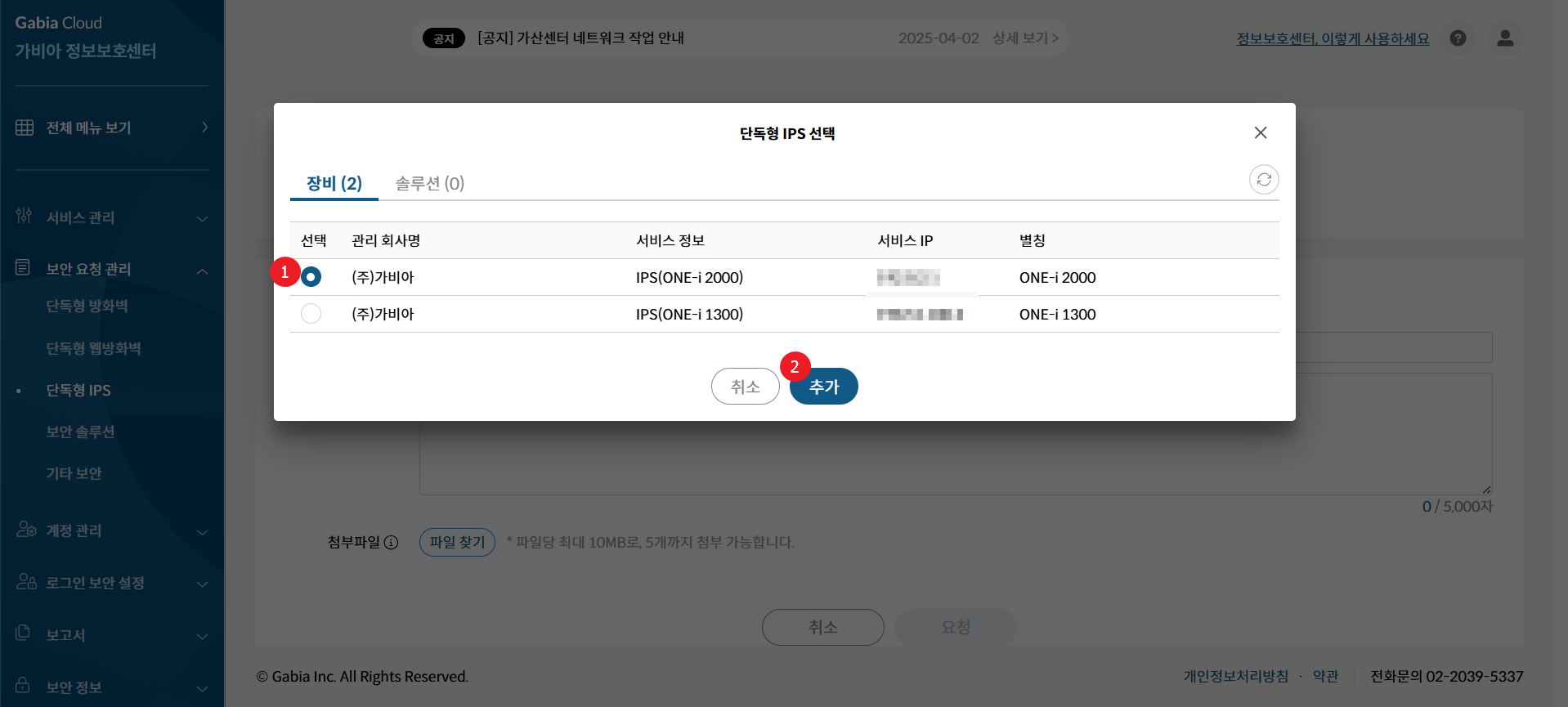The height and width of the screenshot is (707, 1568).
Task: Click the 별칭 column header
Action: point(1032,240)
